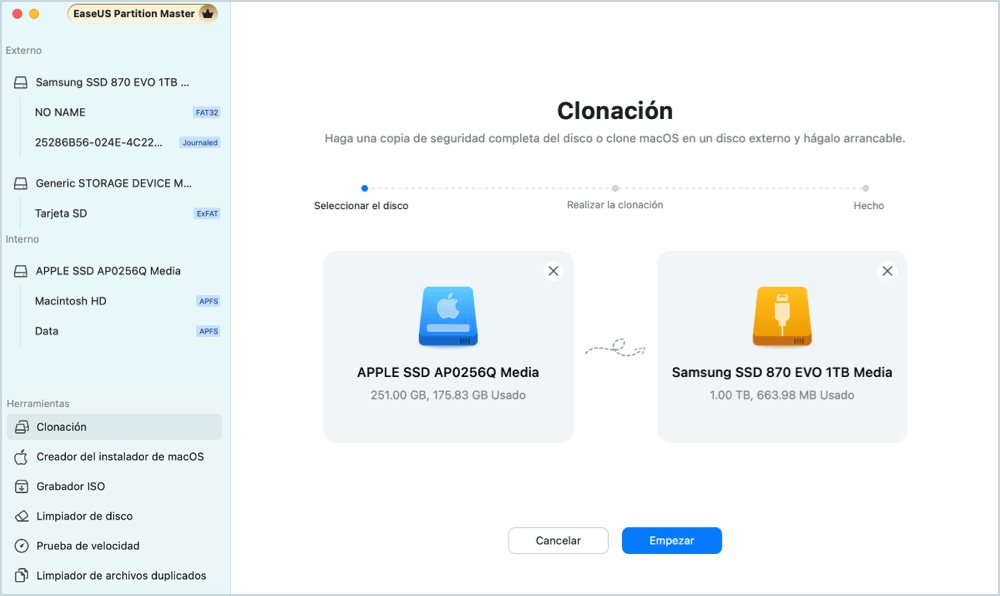Click the Samsung SSD 870 EVO drive icon in sidebar
Screen dimensions: 1000x596
(x=21, y=82)
